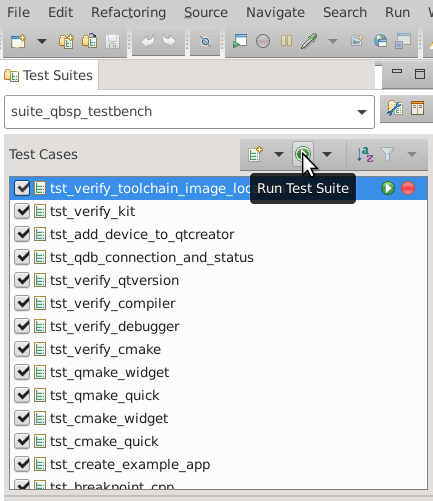Select the tst_verify_debugger test case
This screenshot has width=433, height=501.
point(218,326)
